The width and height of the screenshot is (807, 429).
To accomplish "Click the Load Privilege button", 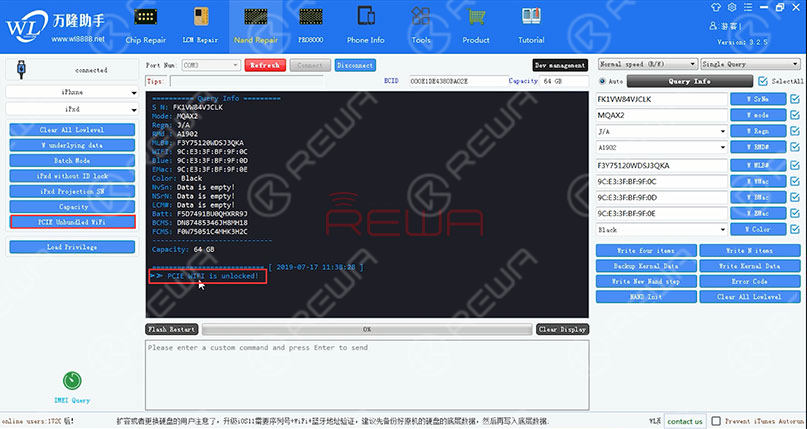I will click(x=73, y=247).
